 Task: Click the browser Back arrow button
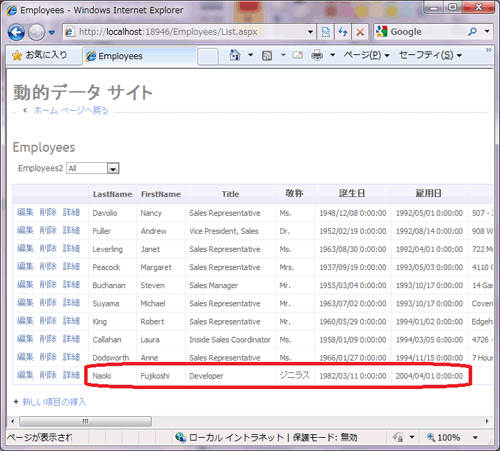tap(16, 32)
